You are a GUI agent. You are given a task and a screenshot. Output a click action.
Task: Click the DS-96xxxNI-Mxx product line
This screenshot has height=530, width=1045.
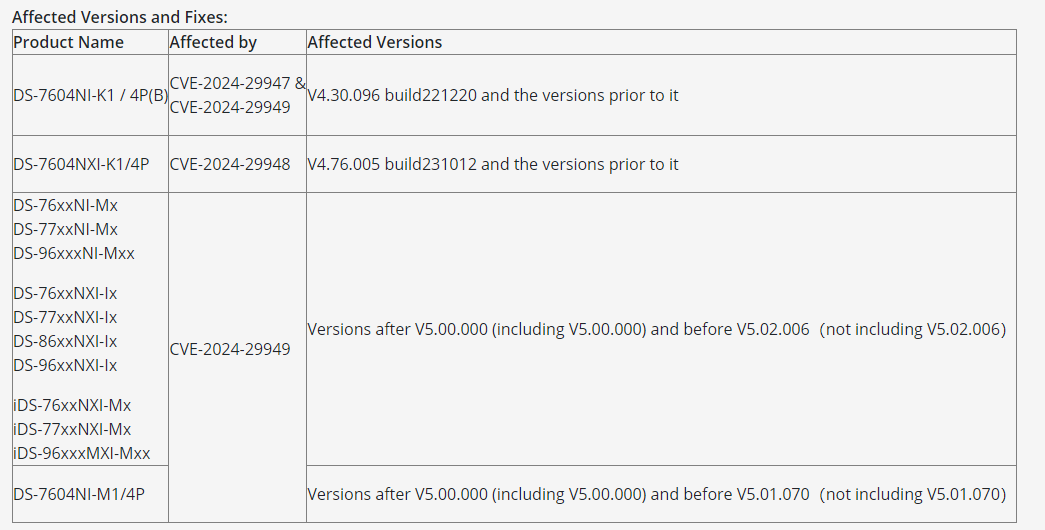74,253
